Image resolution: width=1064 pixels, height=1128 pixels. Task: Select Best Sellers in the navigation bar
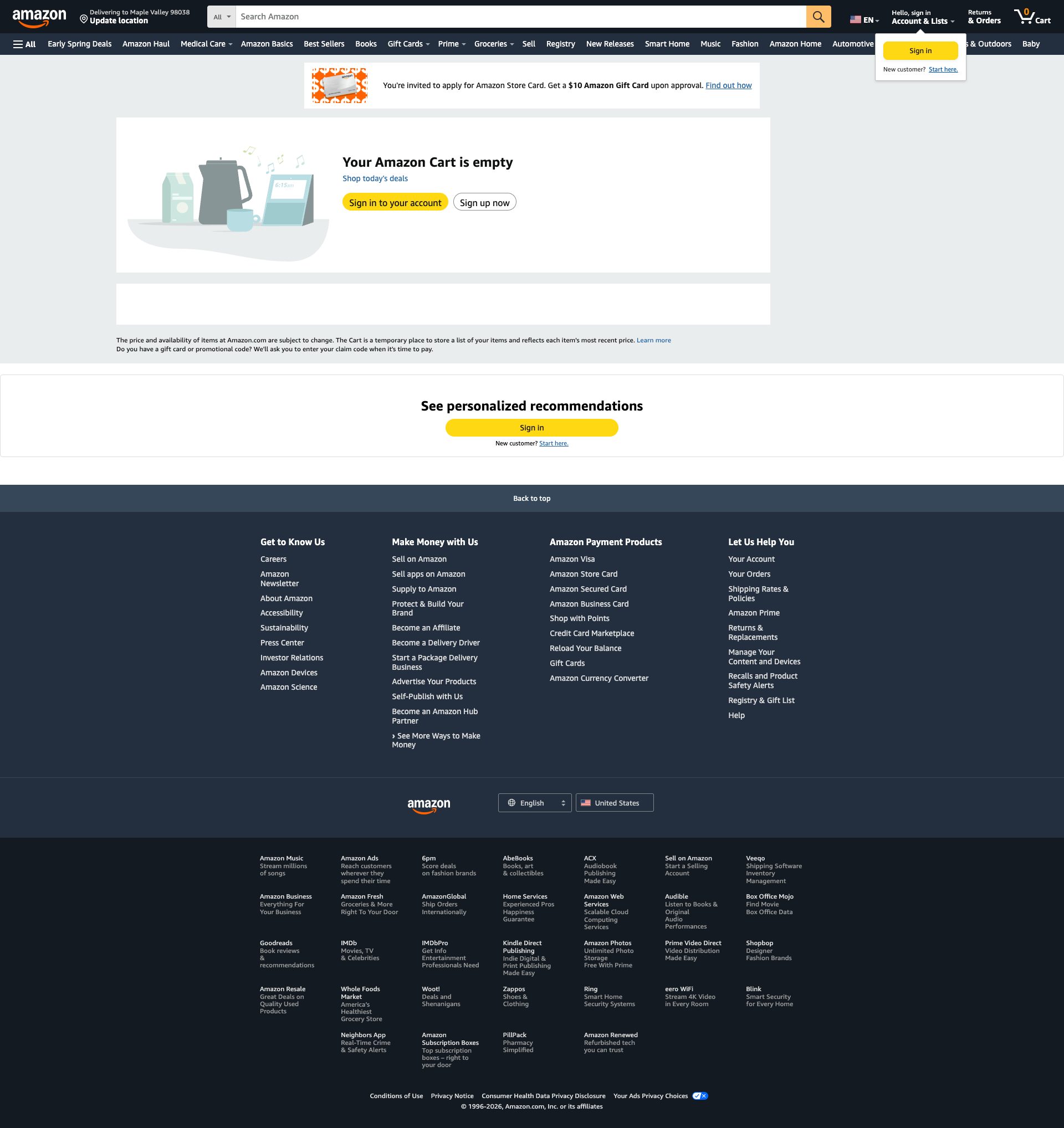click(x=324, y=44)
